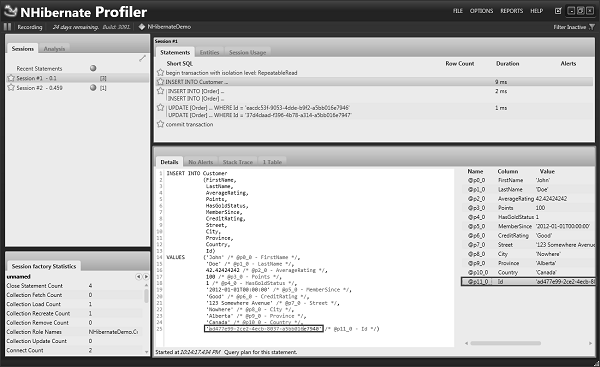This screenshot has width=600, height=367.
Task: Pause recording with the pause icon
Action: point(7,27)
